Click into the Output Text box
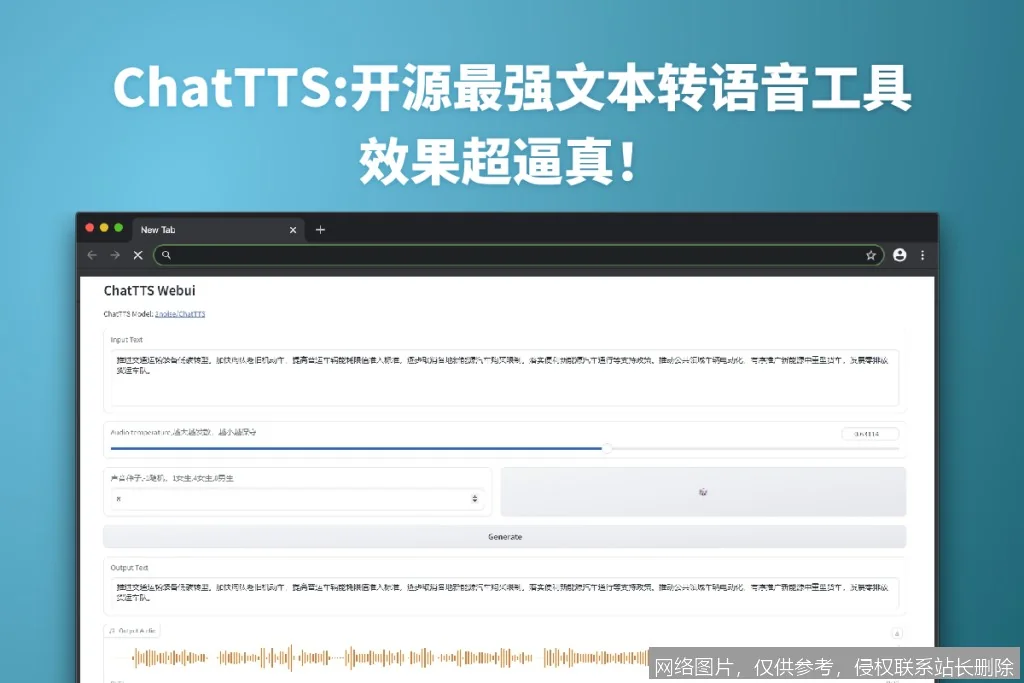This screenshot has width=1024, height=683. pos(504,594)
